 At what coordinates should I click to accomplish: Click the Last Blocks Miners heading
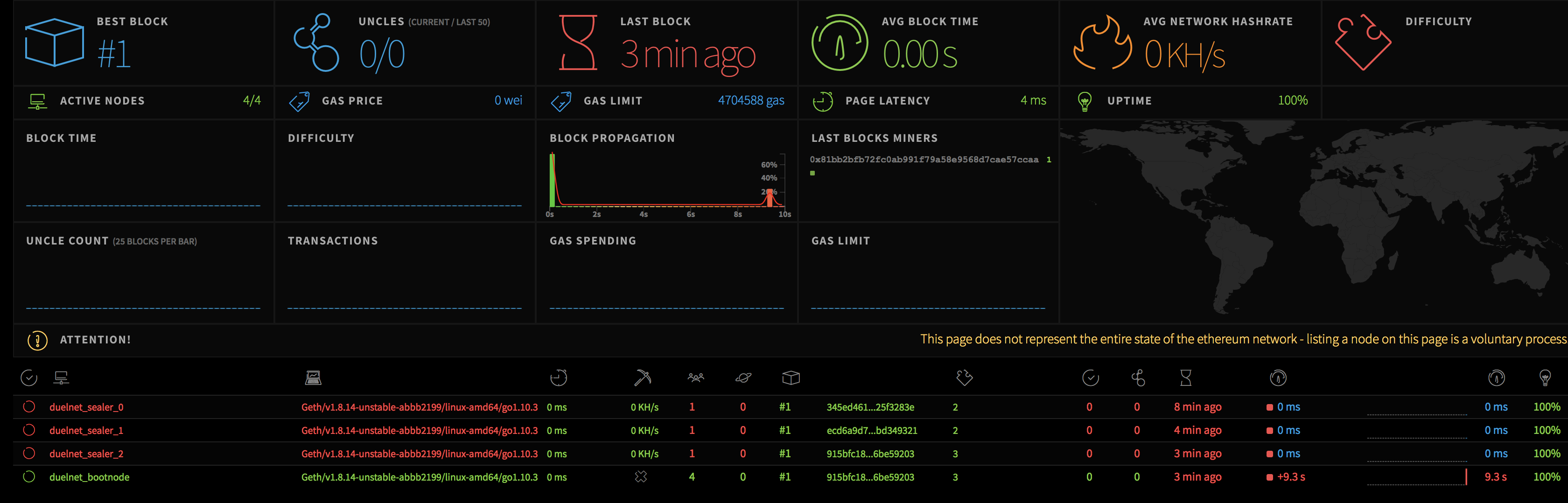tap(875, 138)
